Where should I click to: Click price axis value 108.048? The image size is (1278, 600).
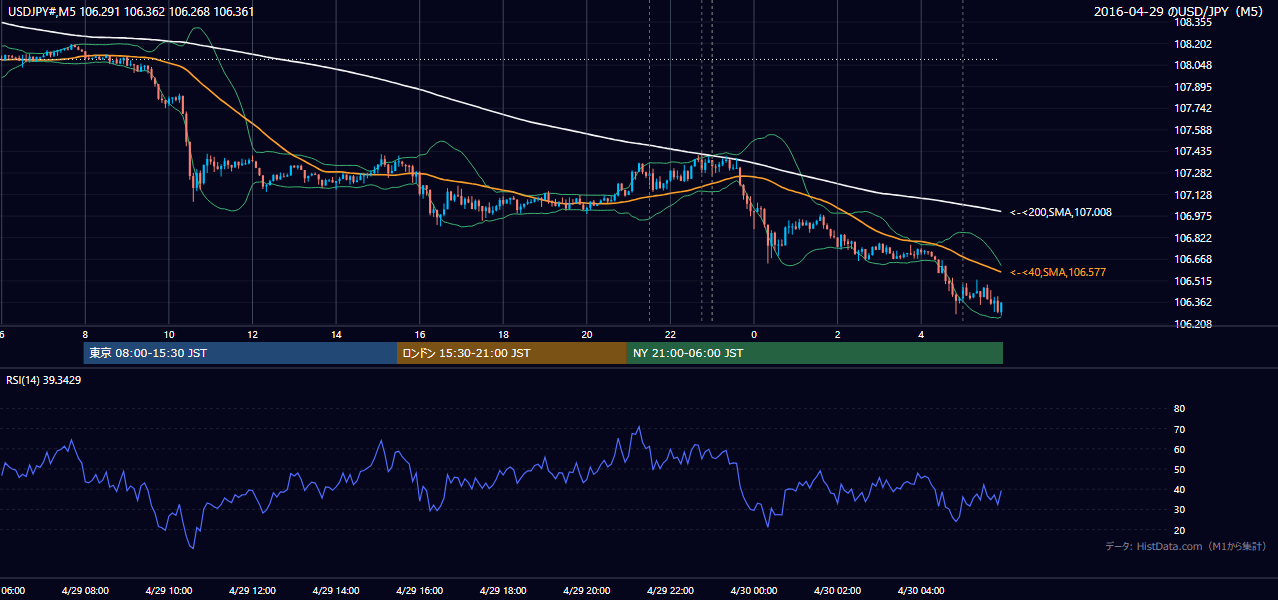point(1193,65)
